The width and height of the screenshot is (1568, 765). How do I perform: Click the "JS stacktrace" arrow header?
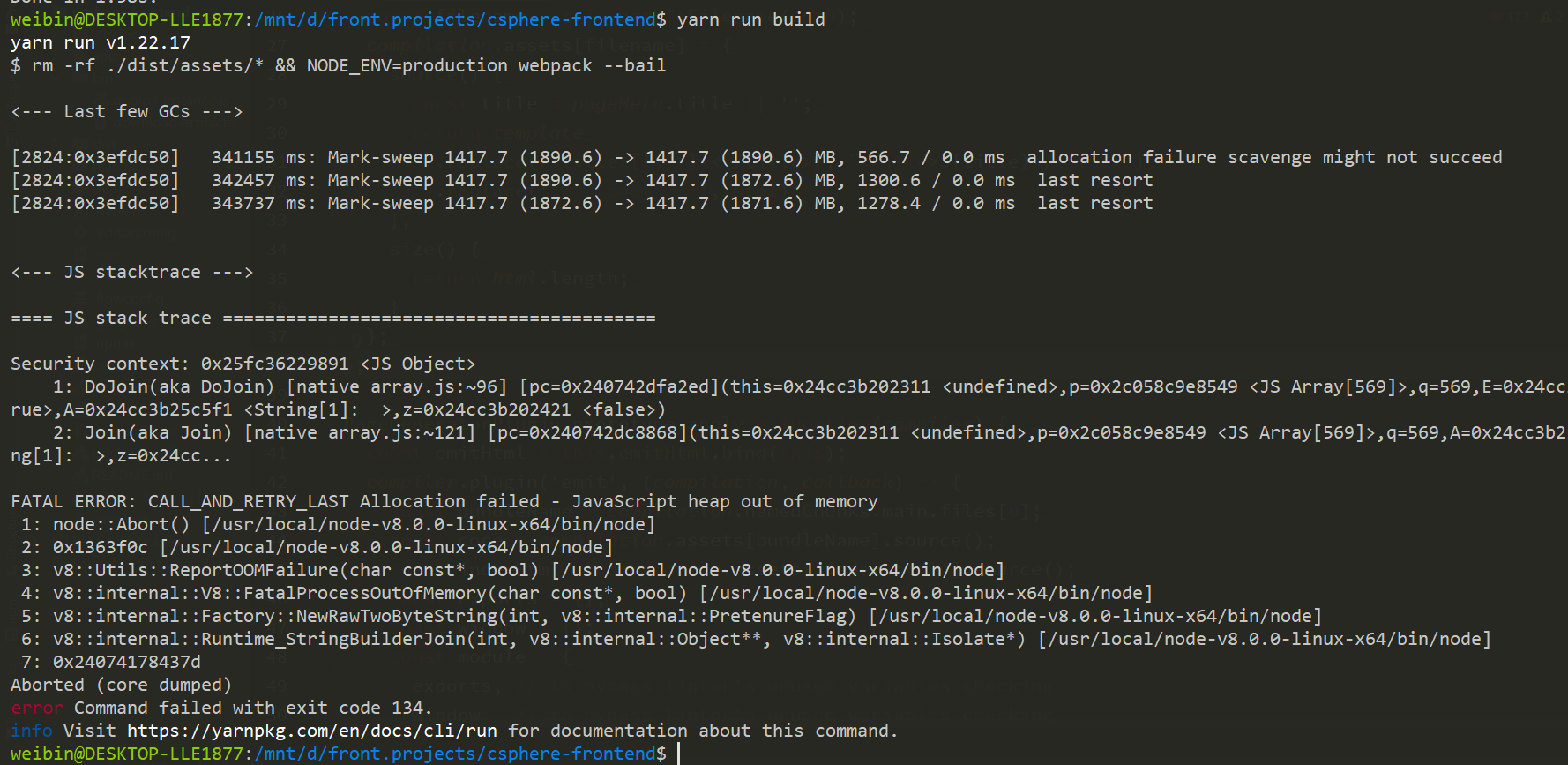(x=131, y=272)
